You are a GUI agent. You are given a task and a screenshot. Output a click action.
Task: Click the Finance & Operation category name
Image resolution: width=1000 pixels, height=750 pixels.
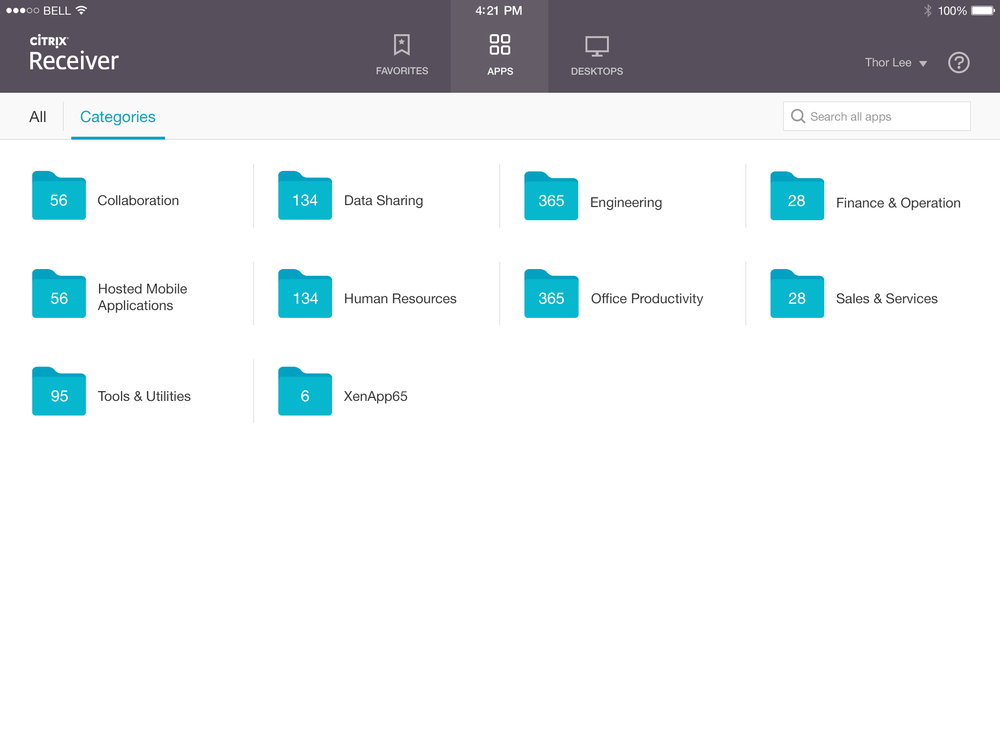[x=898, y=203]
